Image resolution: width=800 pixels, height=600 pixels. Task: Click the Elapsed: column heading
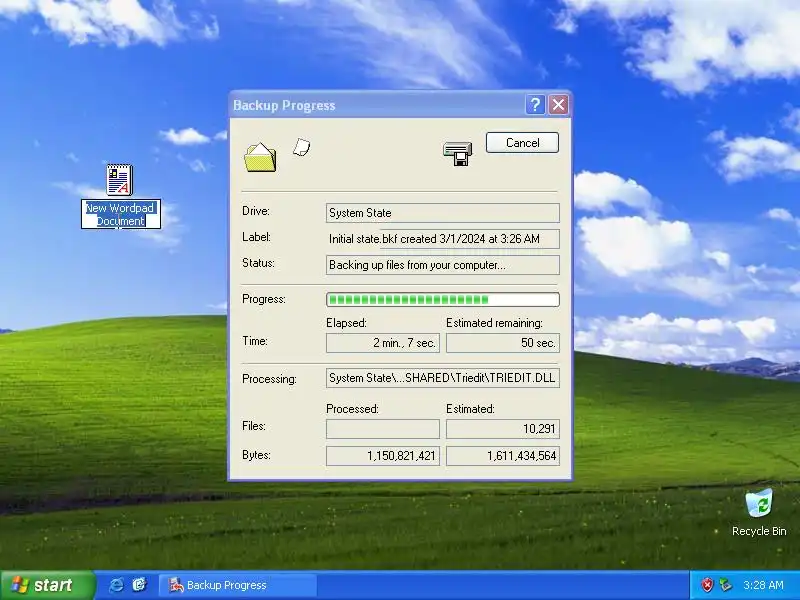(346, 323)
